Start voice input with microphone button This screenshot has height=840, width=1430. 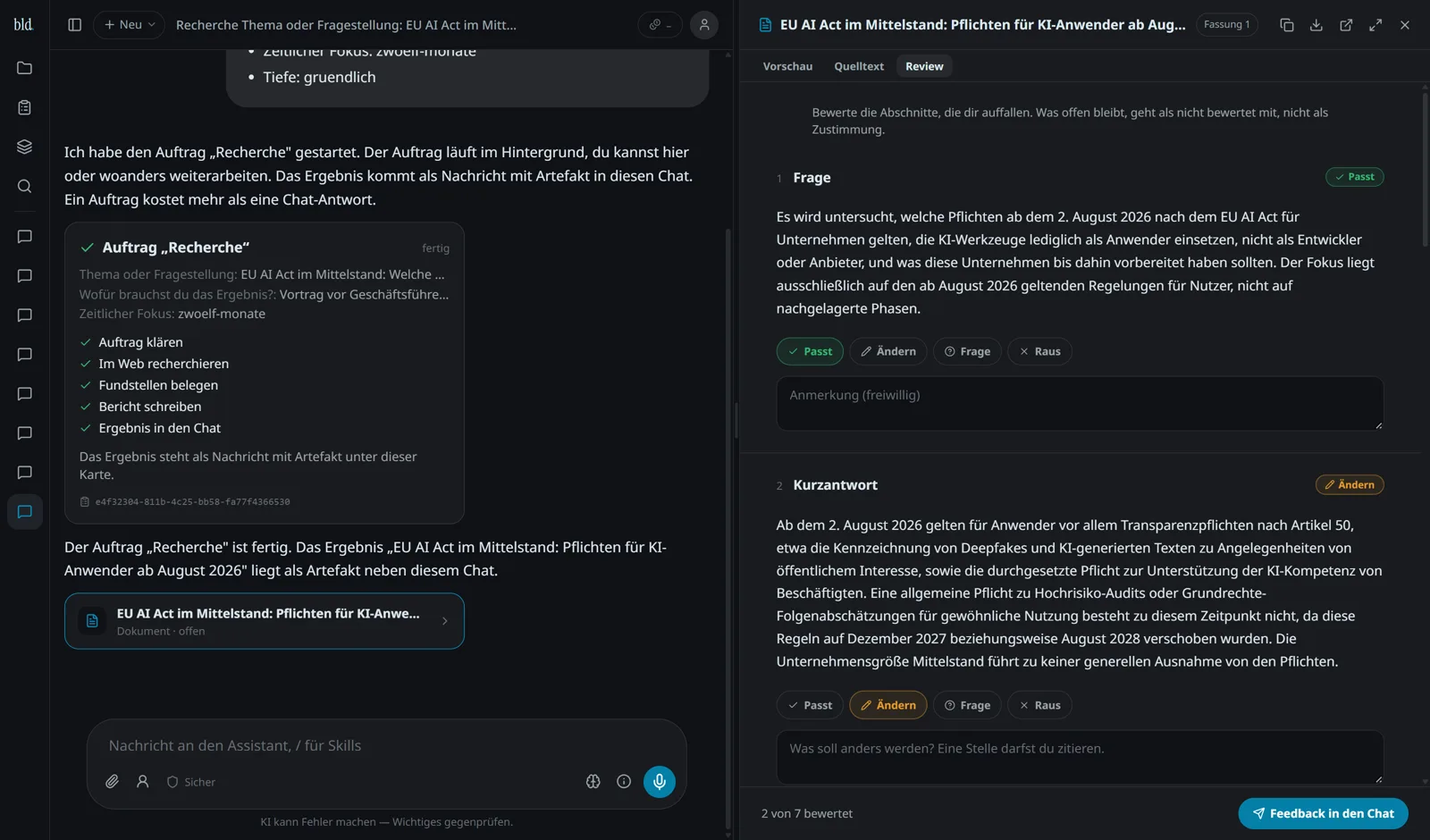tap(660, 782)
